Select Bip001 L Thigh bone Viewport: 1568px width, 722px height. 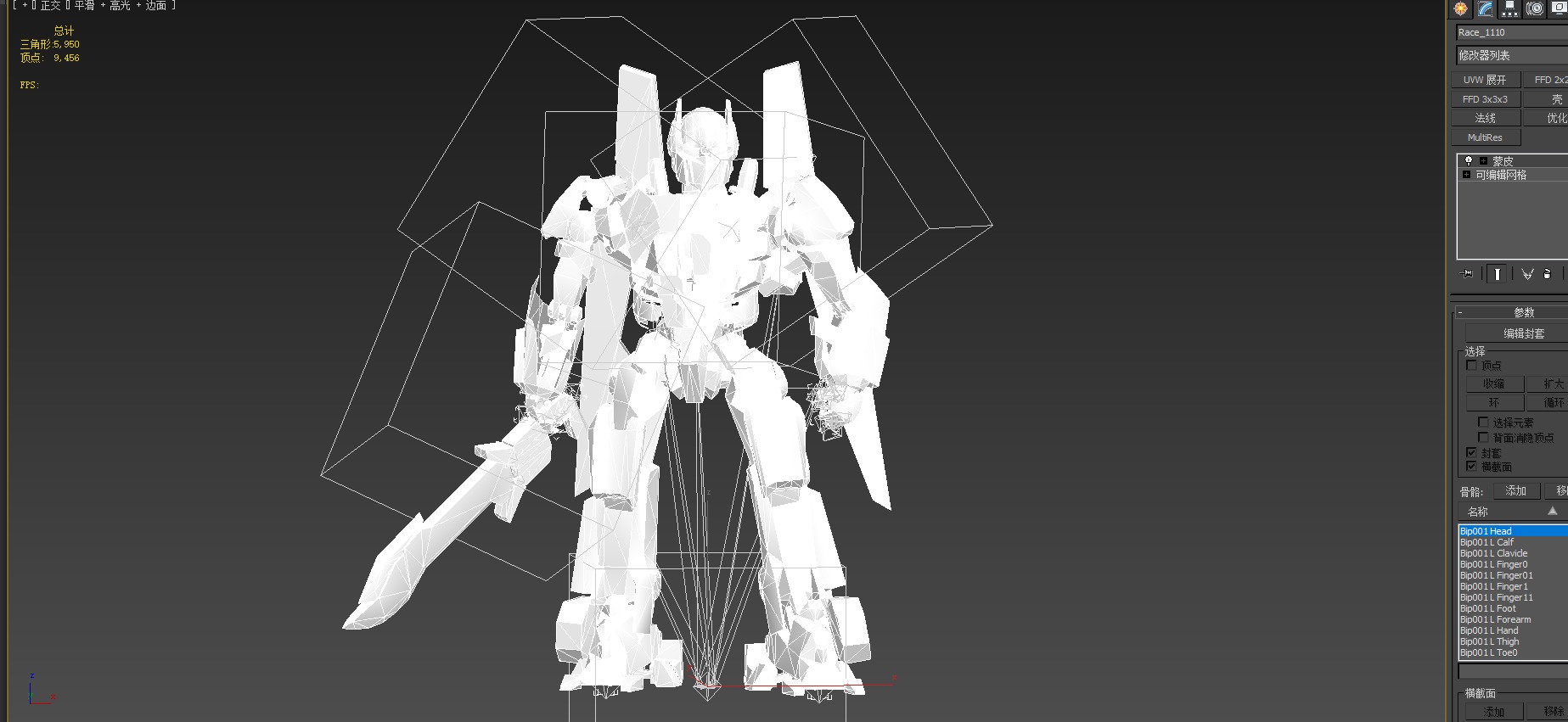click(x=1513, y=641)
